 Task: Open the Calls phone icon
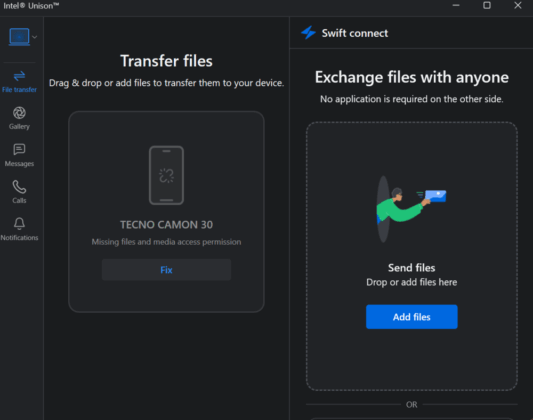point(19,187)
